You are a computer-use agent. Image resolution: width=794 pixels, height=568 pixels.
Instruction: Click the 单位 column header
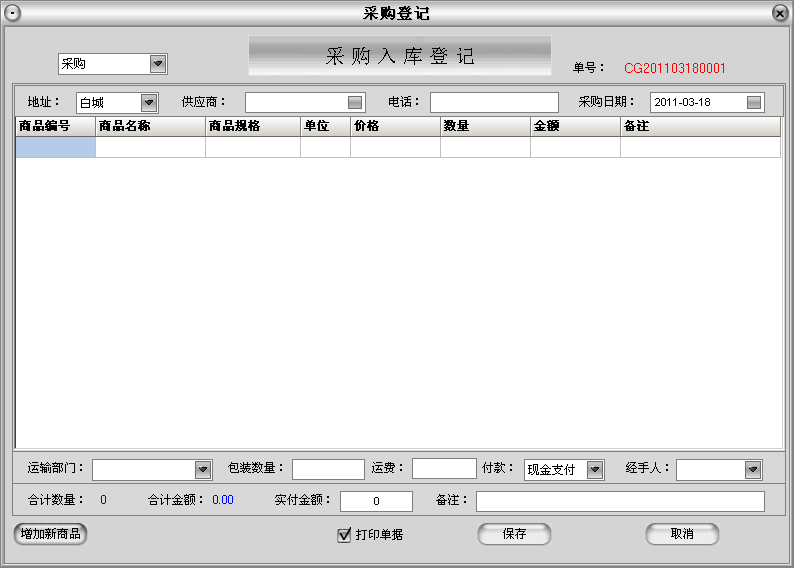click(x=325, y=126)
